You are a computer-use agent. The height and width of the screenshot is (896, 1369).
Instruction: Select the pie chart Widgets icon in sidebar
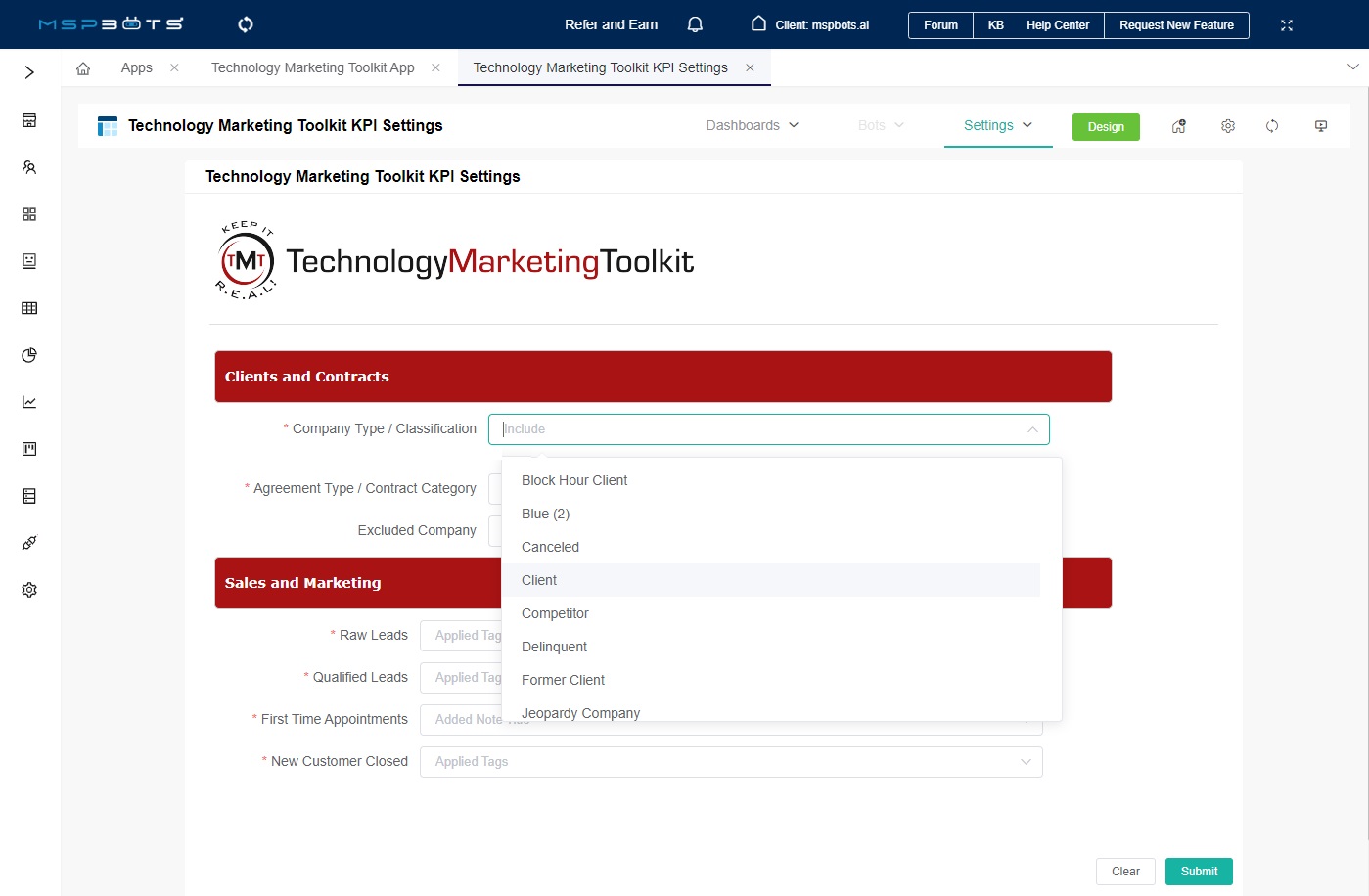tap(28, 355)
